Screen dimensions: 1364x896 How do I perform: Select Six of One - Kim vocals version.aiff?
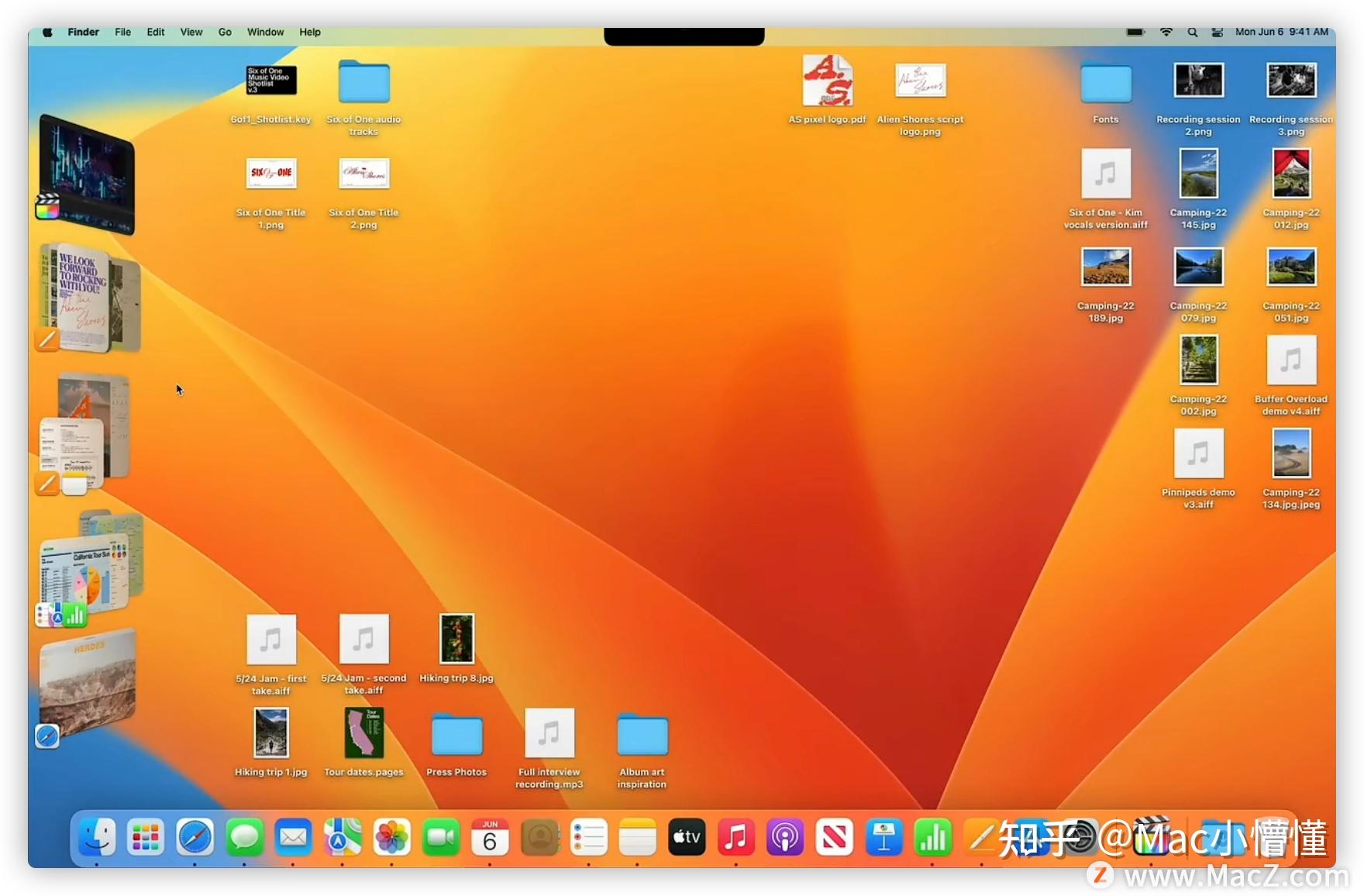click(x=1106, y=189)
